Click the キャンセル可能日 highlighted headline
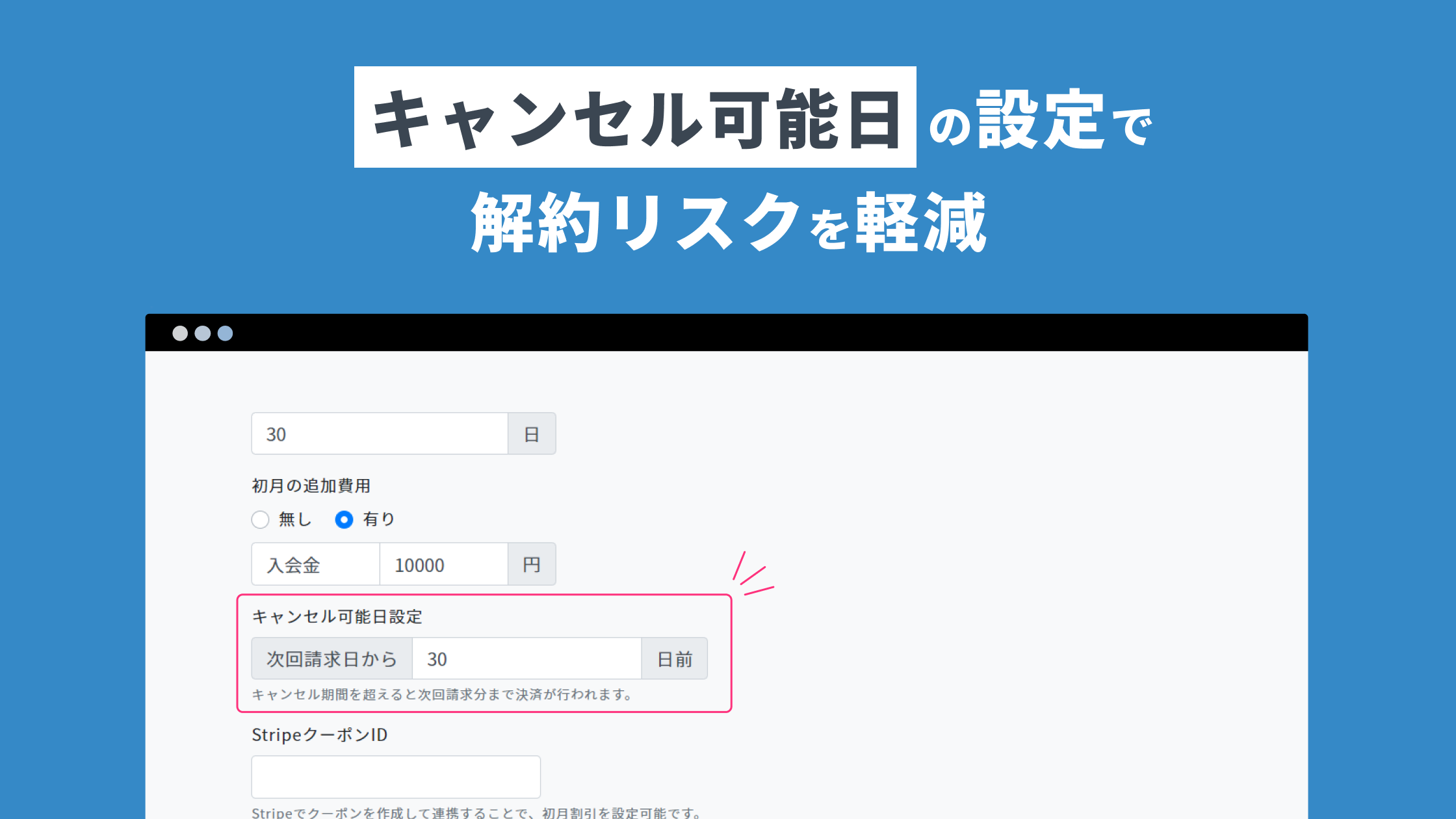 click(x=635, y=118)
